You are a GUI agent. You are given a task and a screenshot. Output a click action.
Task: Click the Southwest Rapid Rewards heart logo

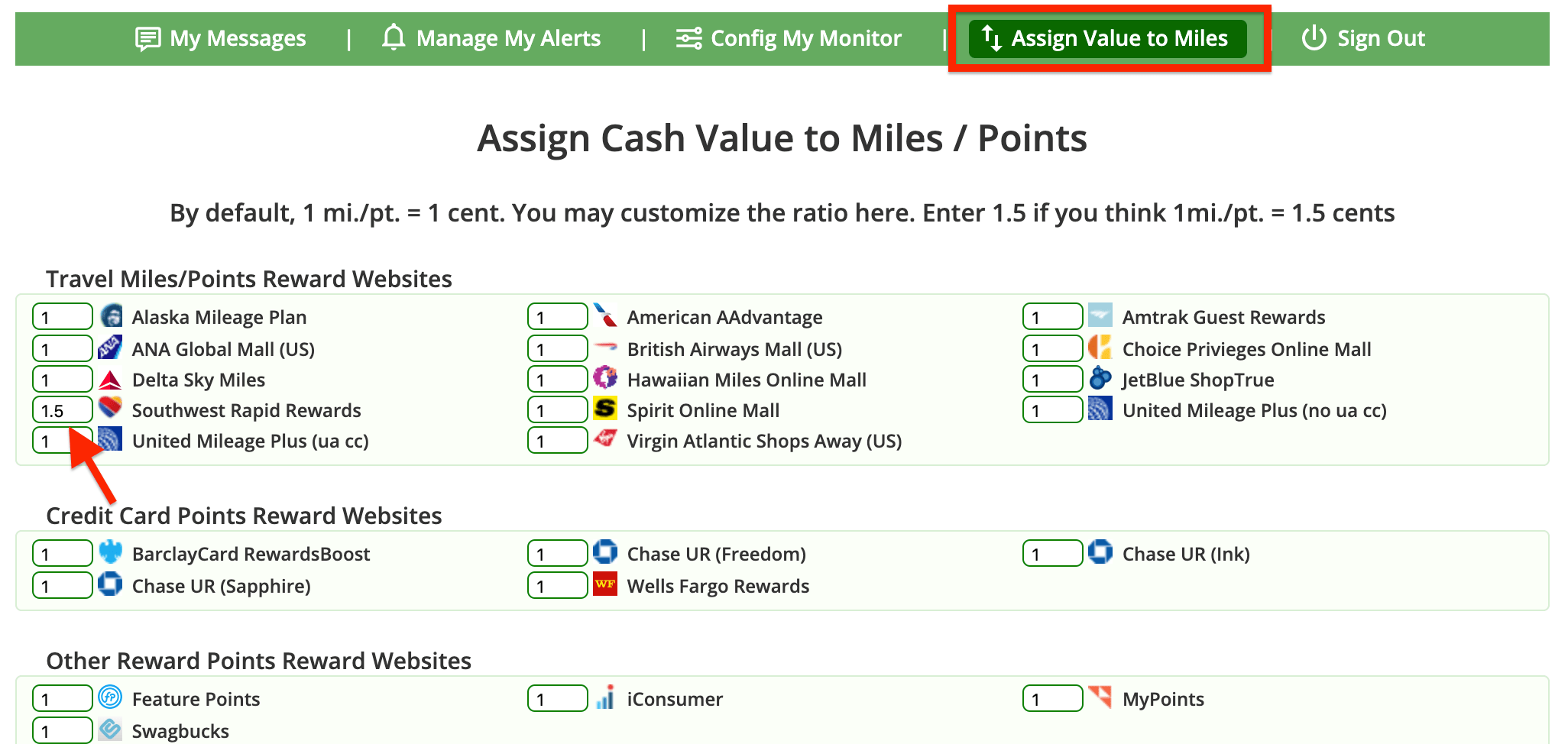click(110, 410)
